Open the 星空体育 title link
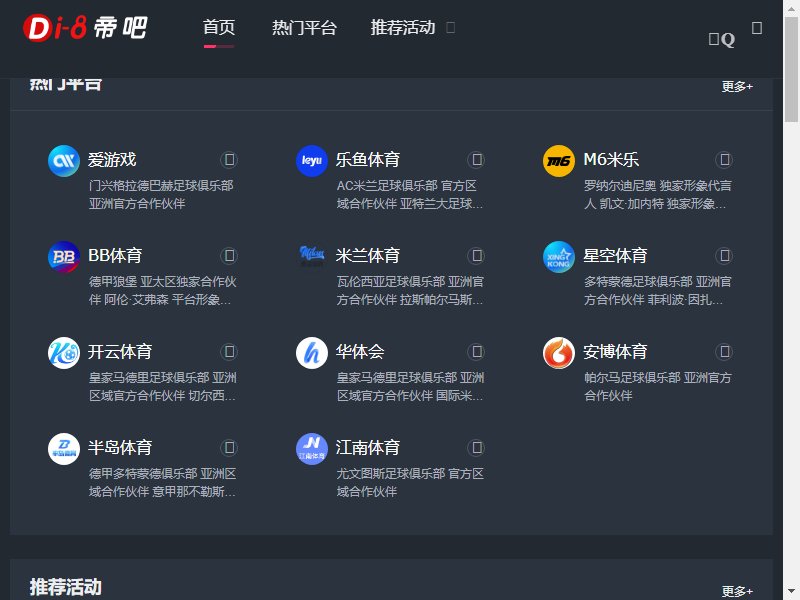This screenshot has width=800, height=600. pos(615,256)
